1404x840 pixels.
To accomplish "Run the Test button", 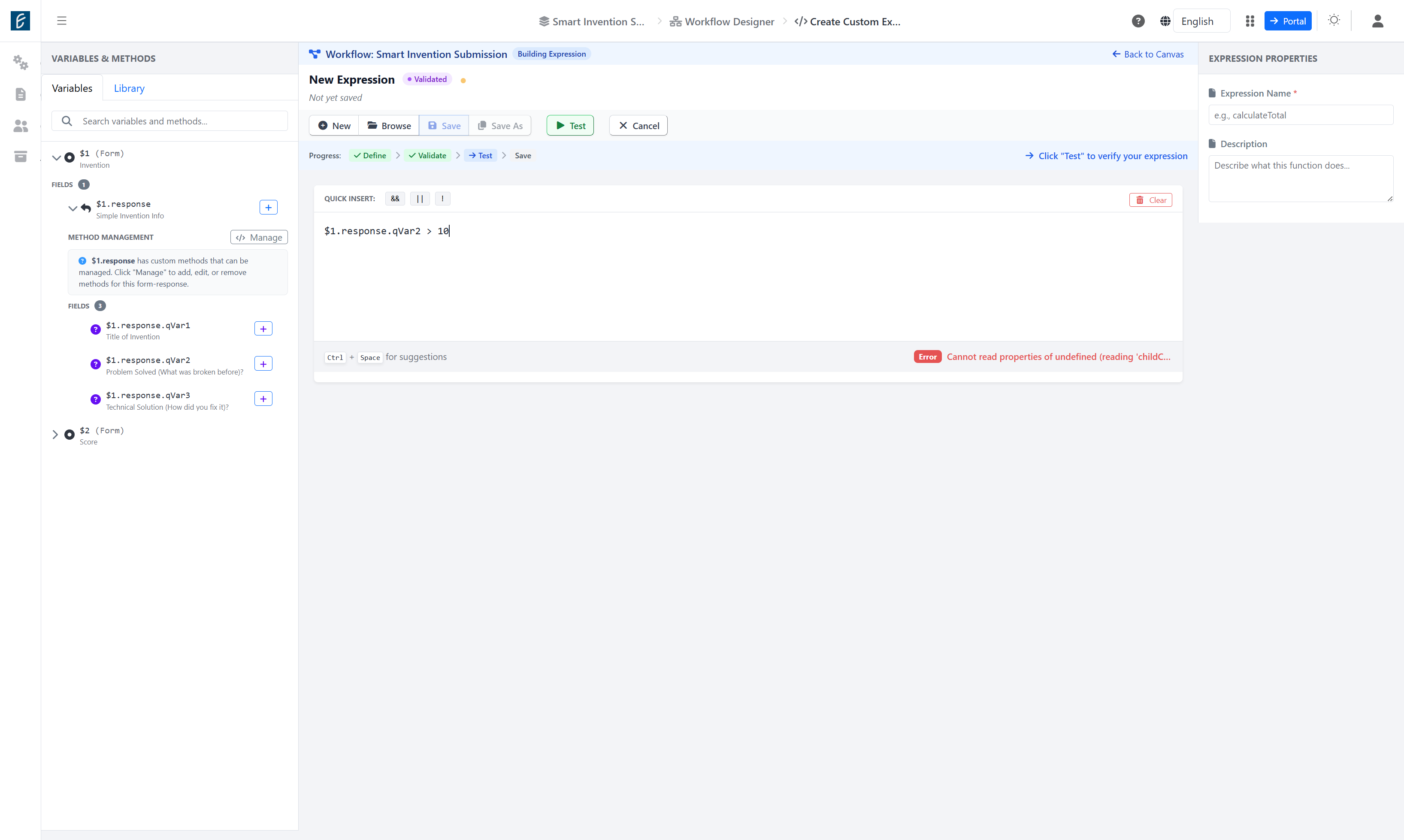I will click(570, 126).
